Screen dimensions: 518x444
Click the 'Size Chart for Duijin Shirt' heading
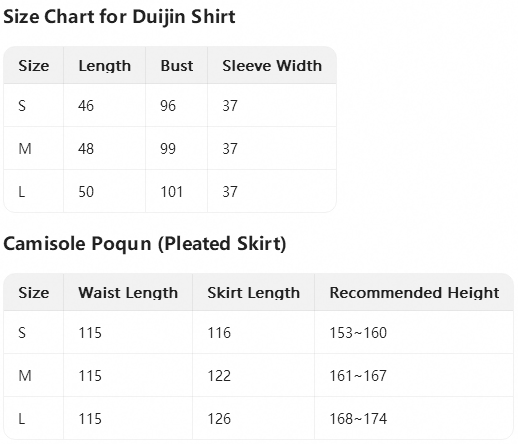click(119, 17)
